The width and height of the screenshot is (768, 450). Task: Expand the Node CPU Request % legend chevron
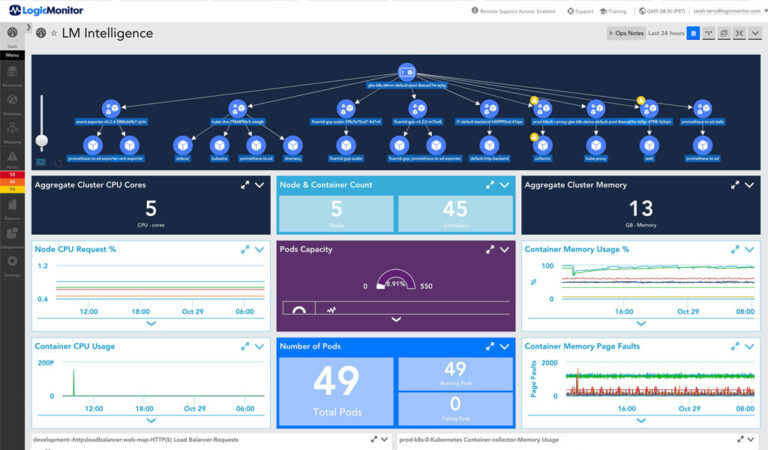151,323
